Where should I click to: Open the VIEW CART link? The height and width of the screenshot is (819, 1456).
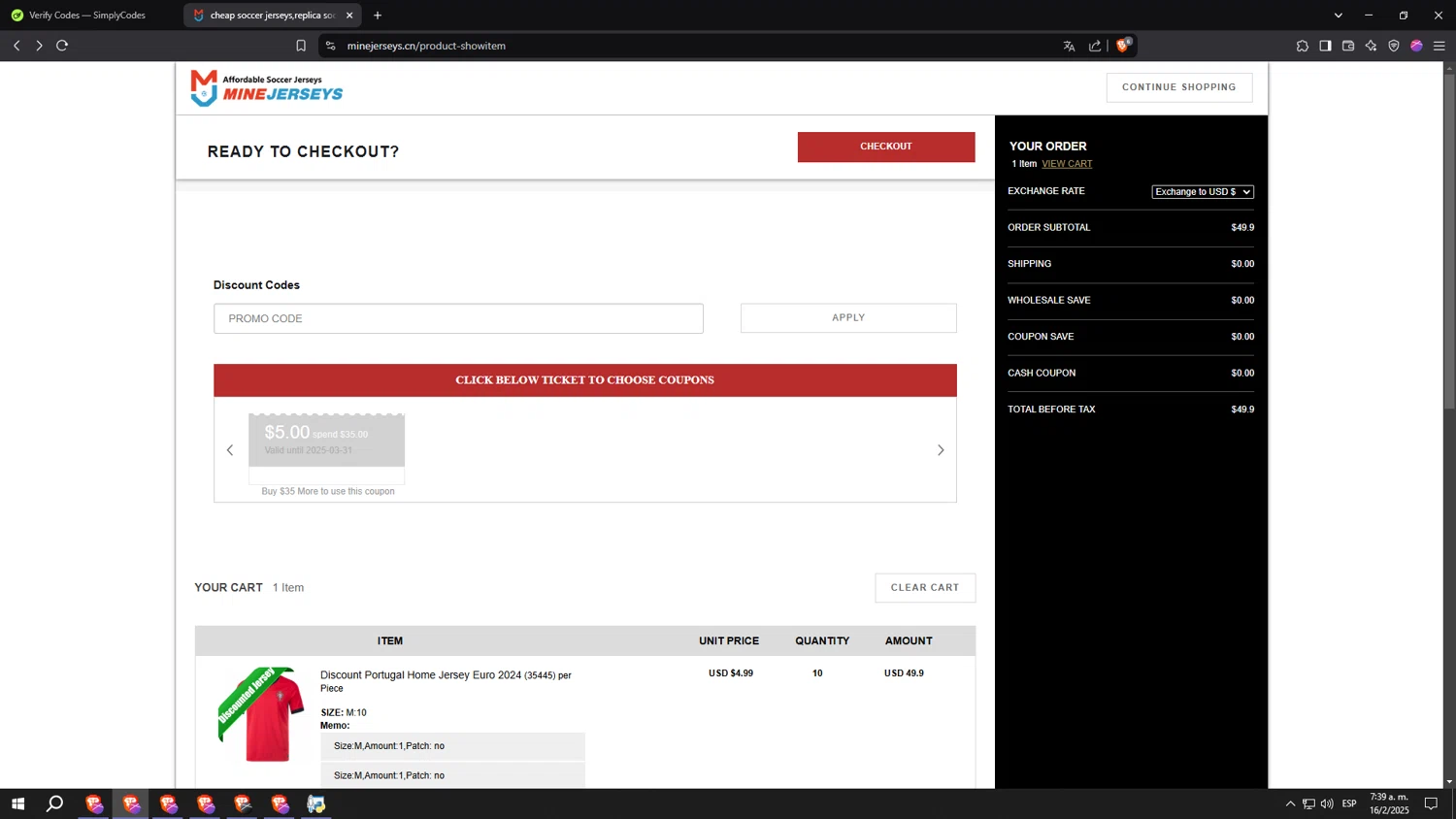coord(1067,164)
